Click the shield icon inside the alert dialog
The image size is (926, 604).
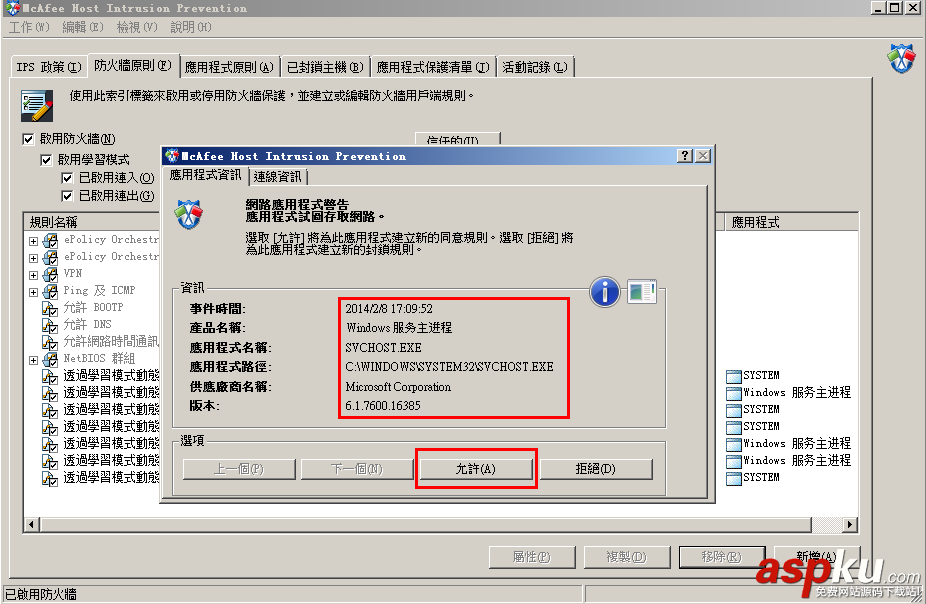click(188, 214)
